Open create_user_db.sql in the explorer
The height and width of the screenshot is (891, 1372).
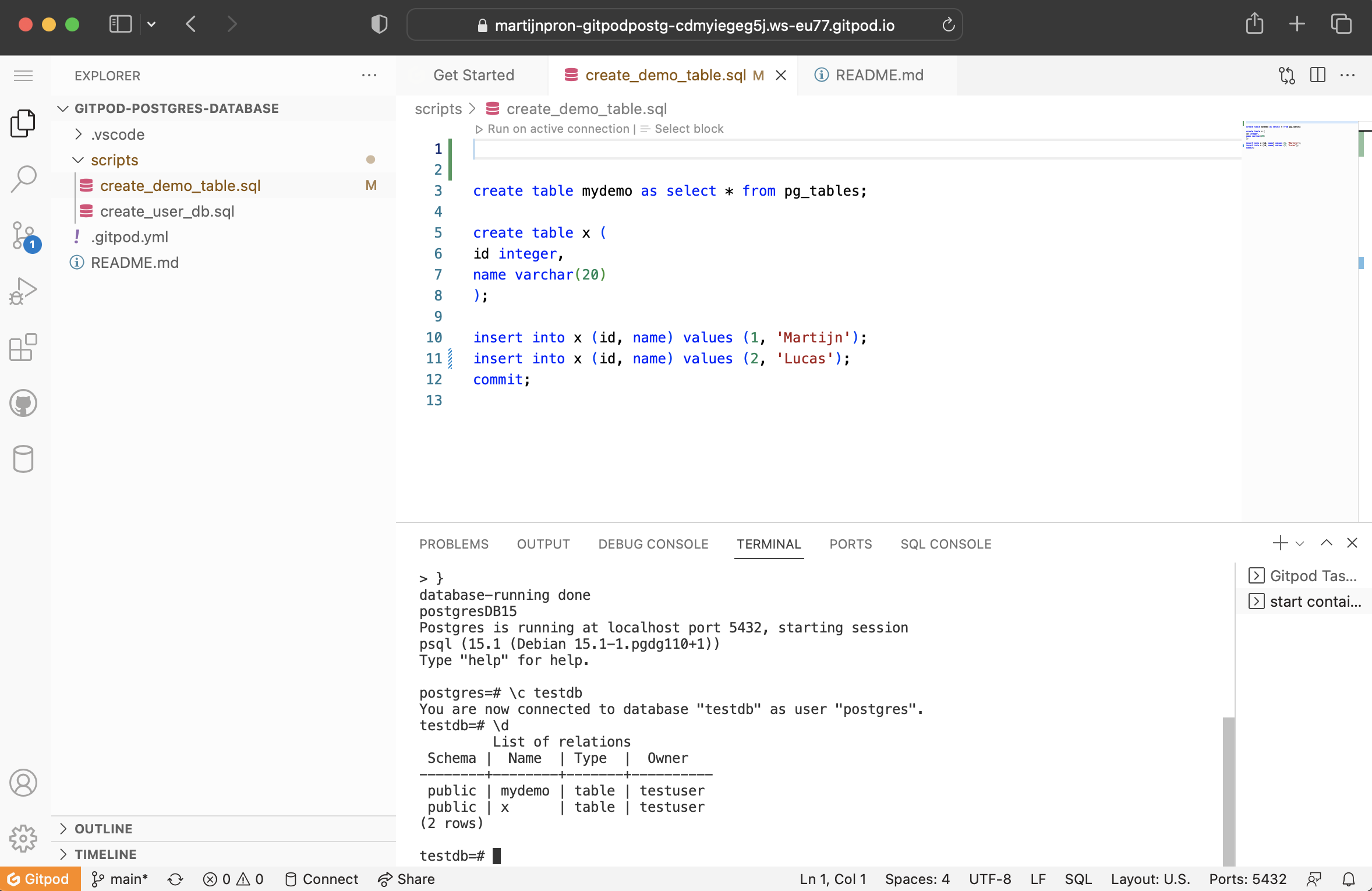pos(167,211)
